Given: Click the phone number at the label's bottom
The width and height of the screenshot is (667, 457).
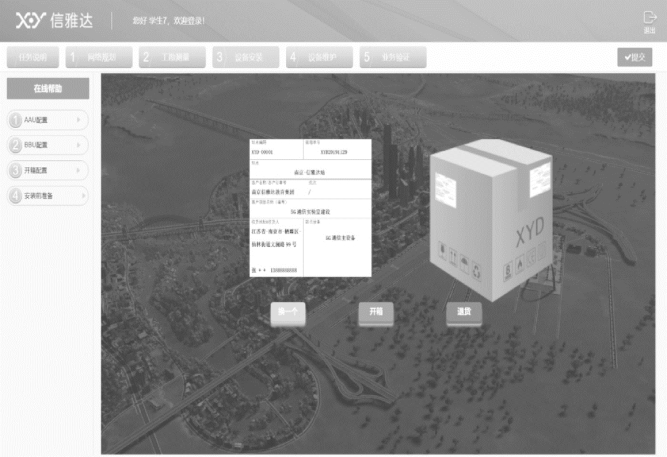Looking at the screenshot, I should point(284,270).
